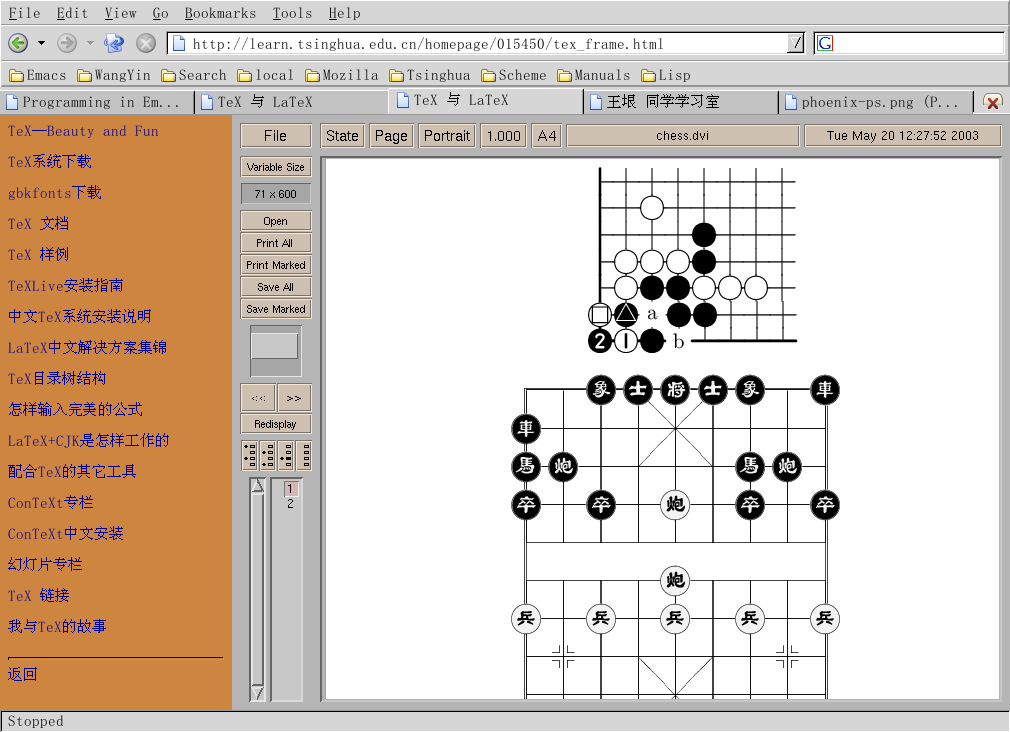Click the browser Back arrow icon

pyautogui.click(x=17, y=43)
